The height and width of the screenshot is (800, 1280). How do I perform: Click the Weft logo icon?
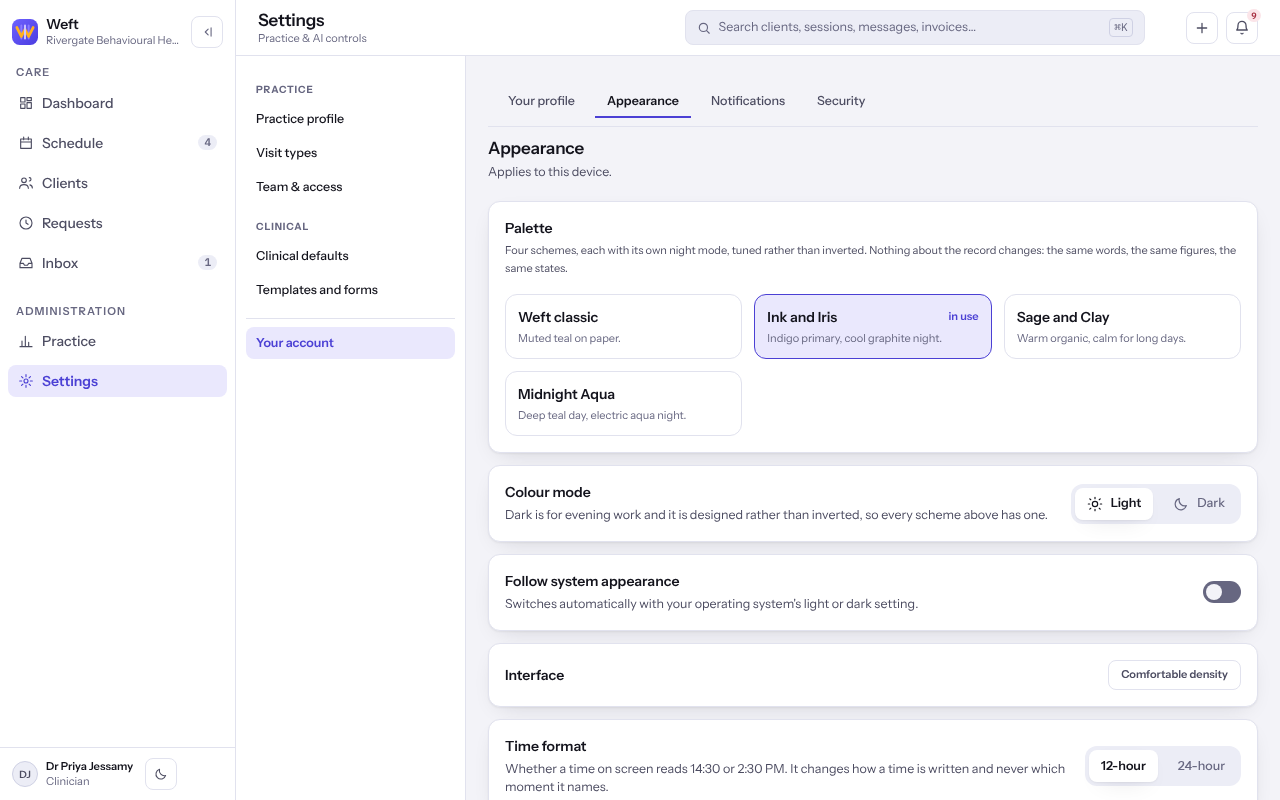(x=25, y=32)
